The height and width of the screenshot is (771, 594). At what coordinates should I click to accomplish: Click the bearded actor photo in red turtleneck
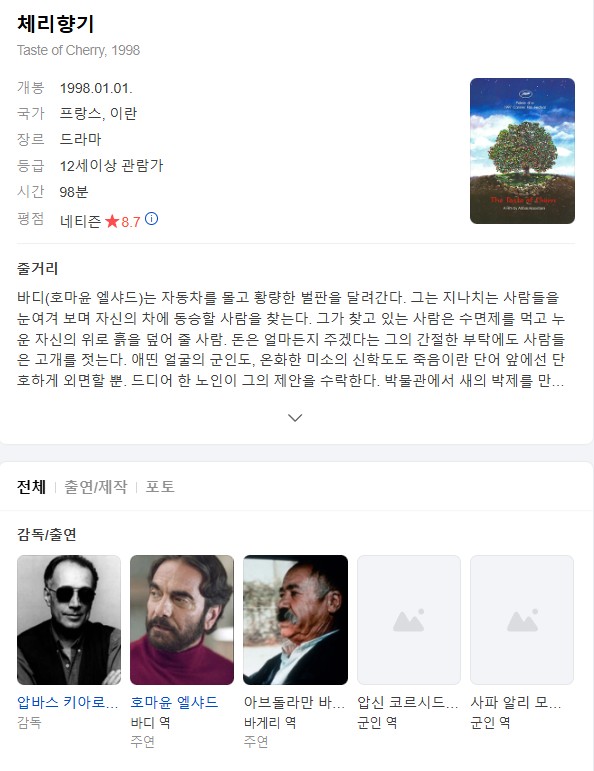182,620
